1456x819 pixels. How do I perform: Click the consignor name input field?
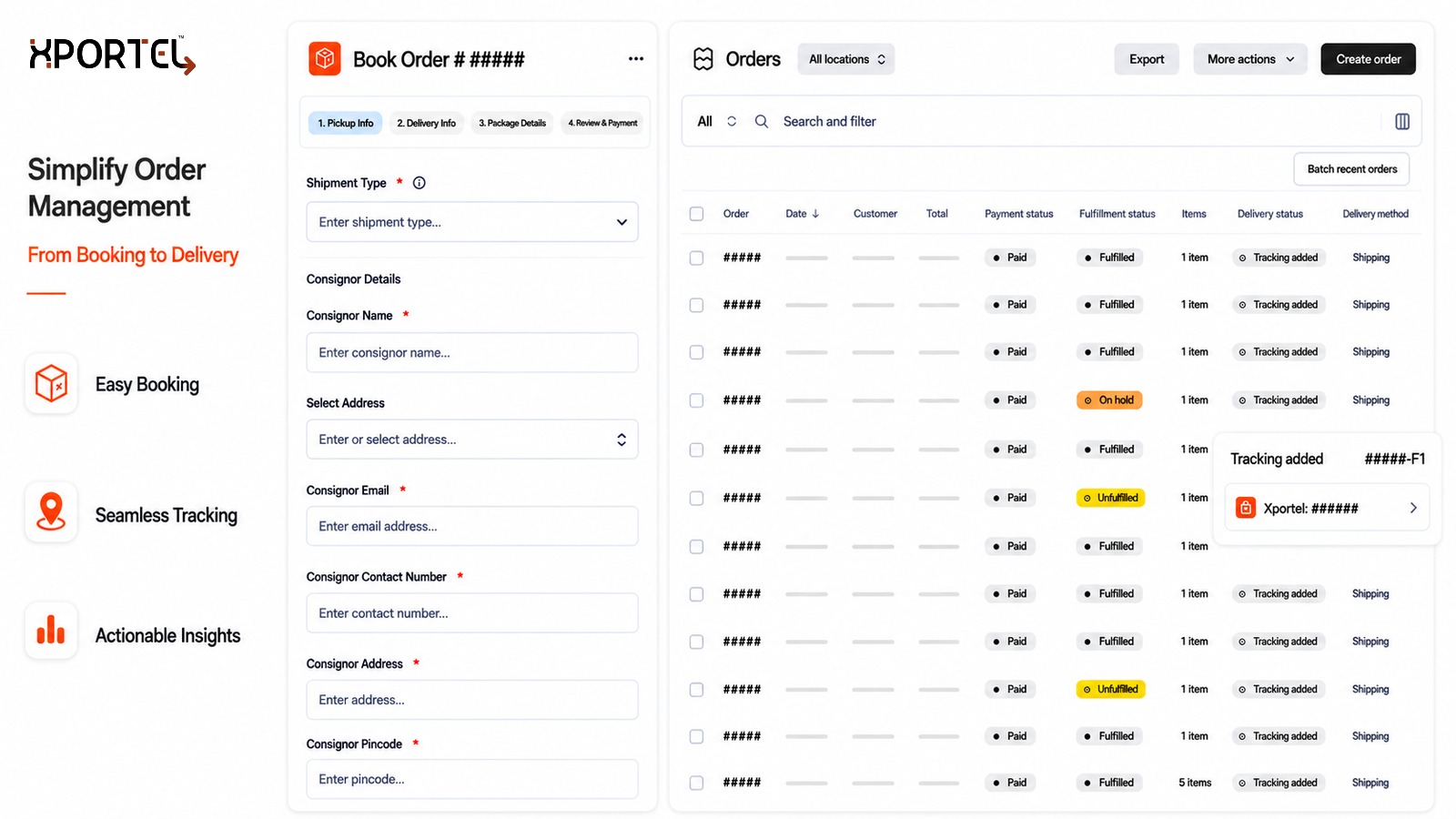472,352
